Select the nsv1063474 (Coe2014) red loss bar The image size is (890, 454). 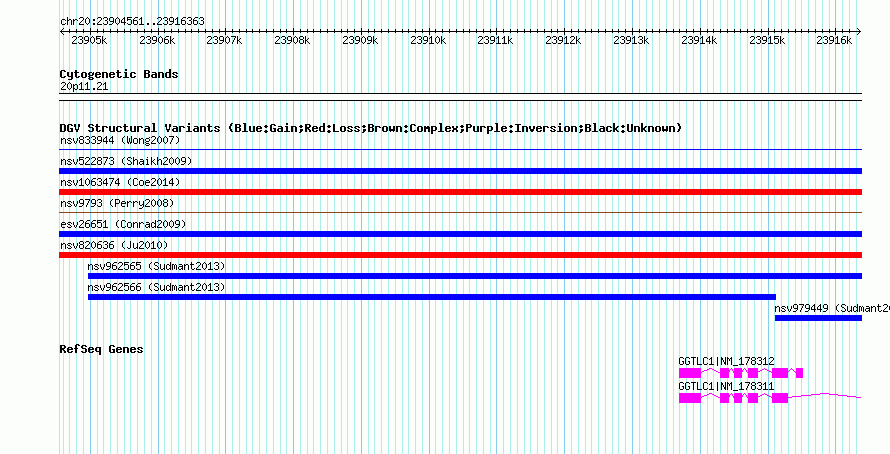[460, 192]
